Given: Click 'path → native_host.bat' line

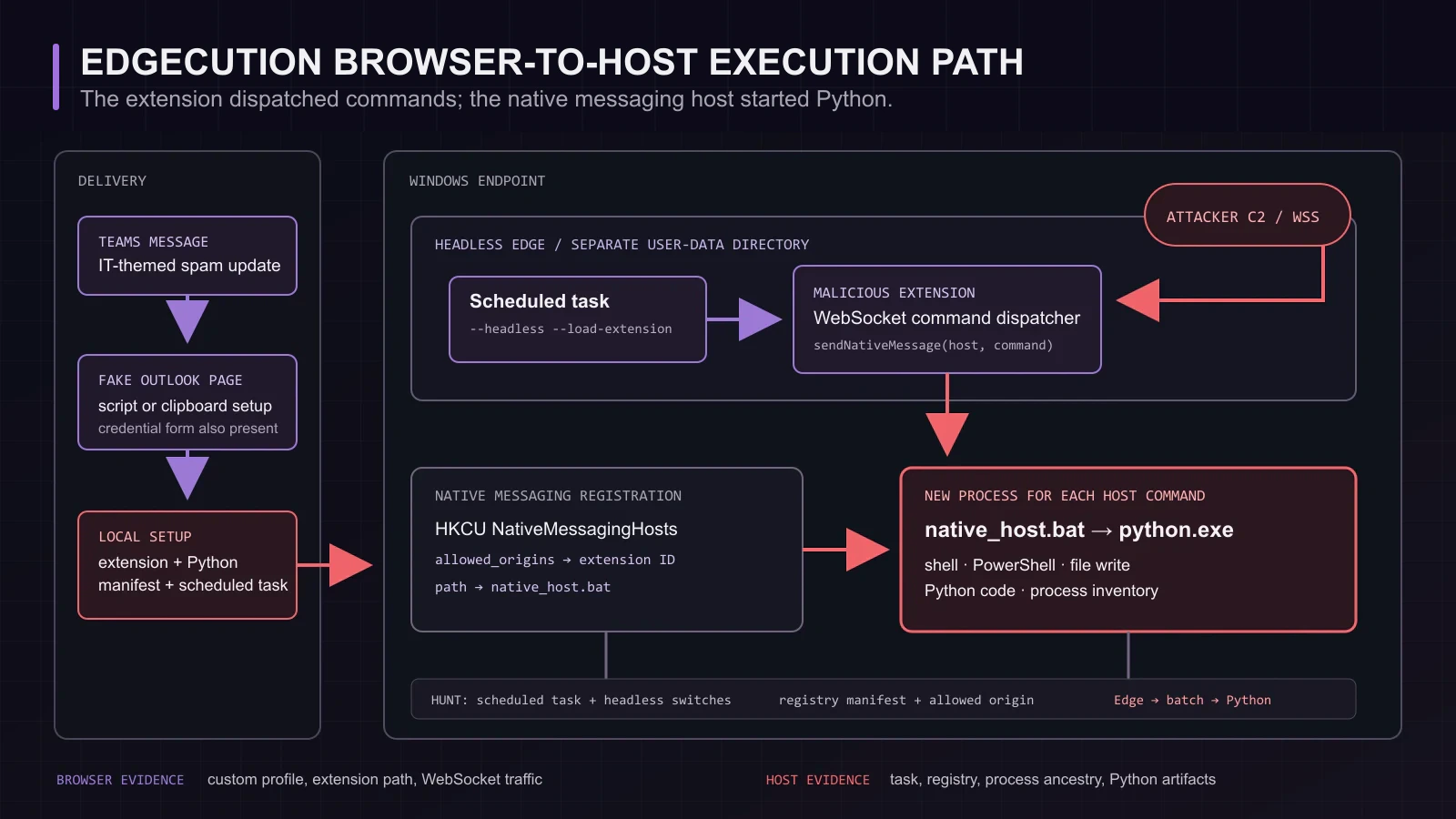Looking at the screenshot, I should click(x=522, y=587).
